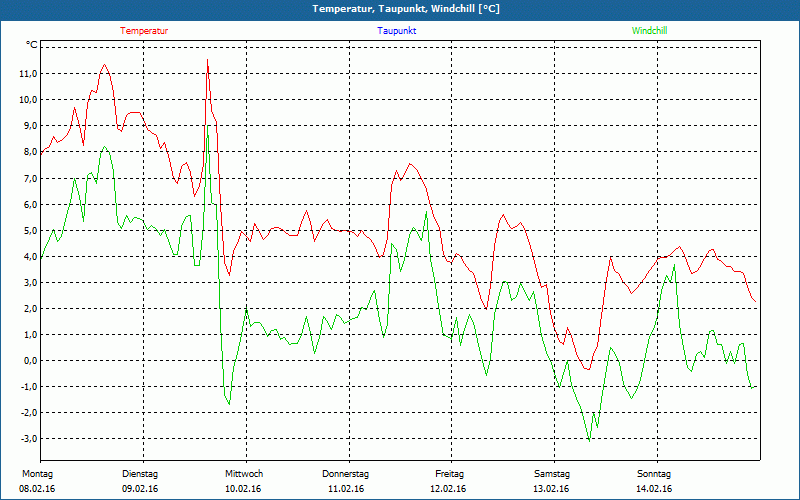Click the chart title 'Temperatur, Taupunkt, Windchill [°C]'
Viewport: 800px width, 500px height.
[406, 9]
